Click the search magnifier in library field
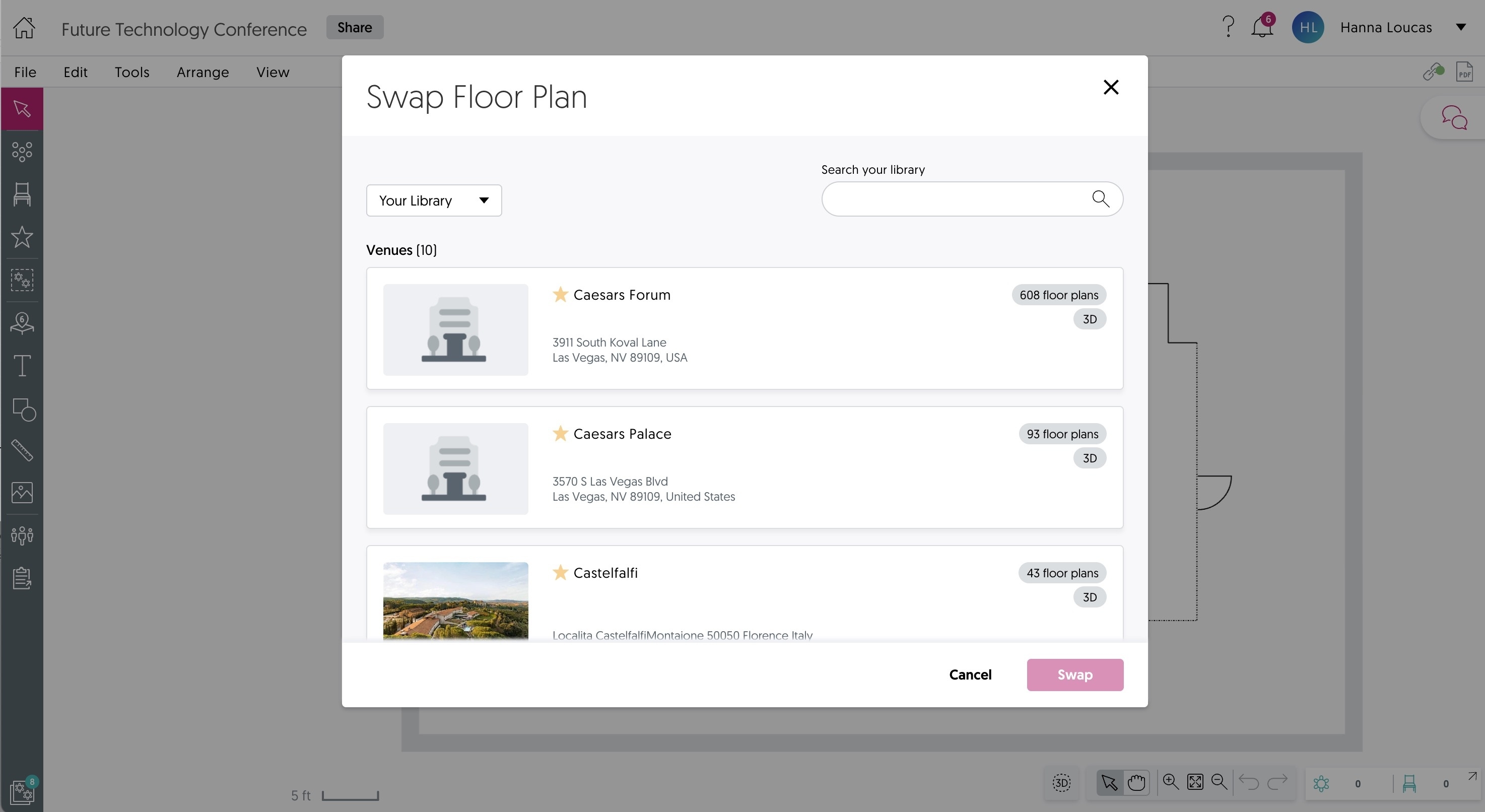1485x812 pixels. 1101,199
